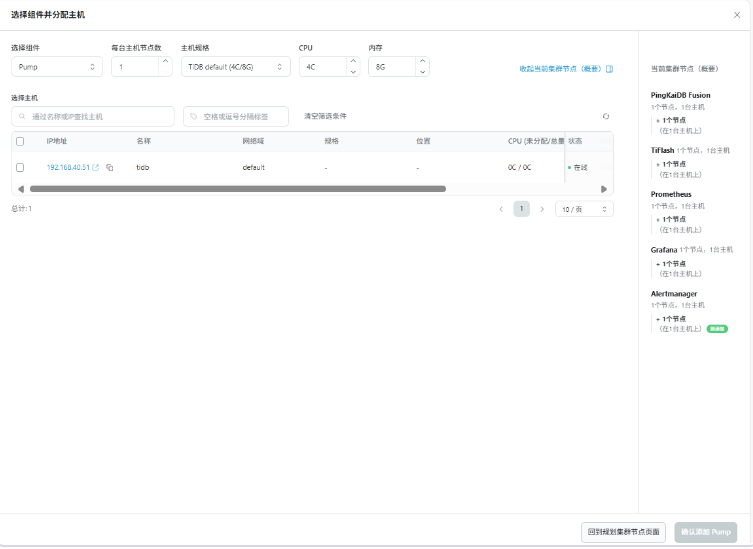Viewport: 753px width, 549px height.
Task: Increase the CPU value stepper
Action: 352,61
